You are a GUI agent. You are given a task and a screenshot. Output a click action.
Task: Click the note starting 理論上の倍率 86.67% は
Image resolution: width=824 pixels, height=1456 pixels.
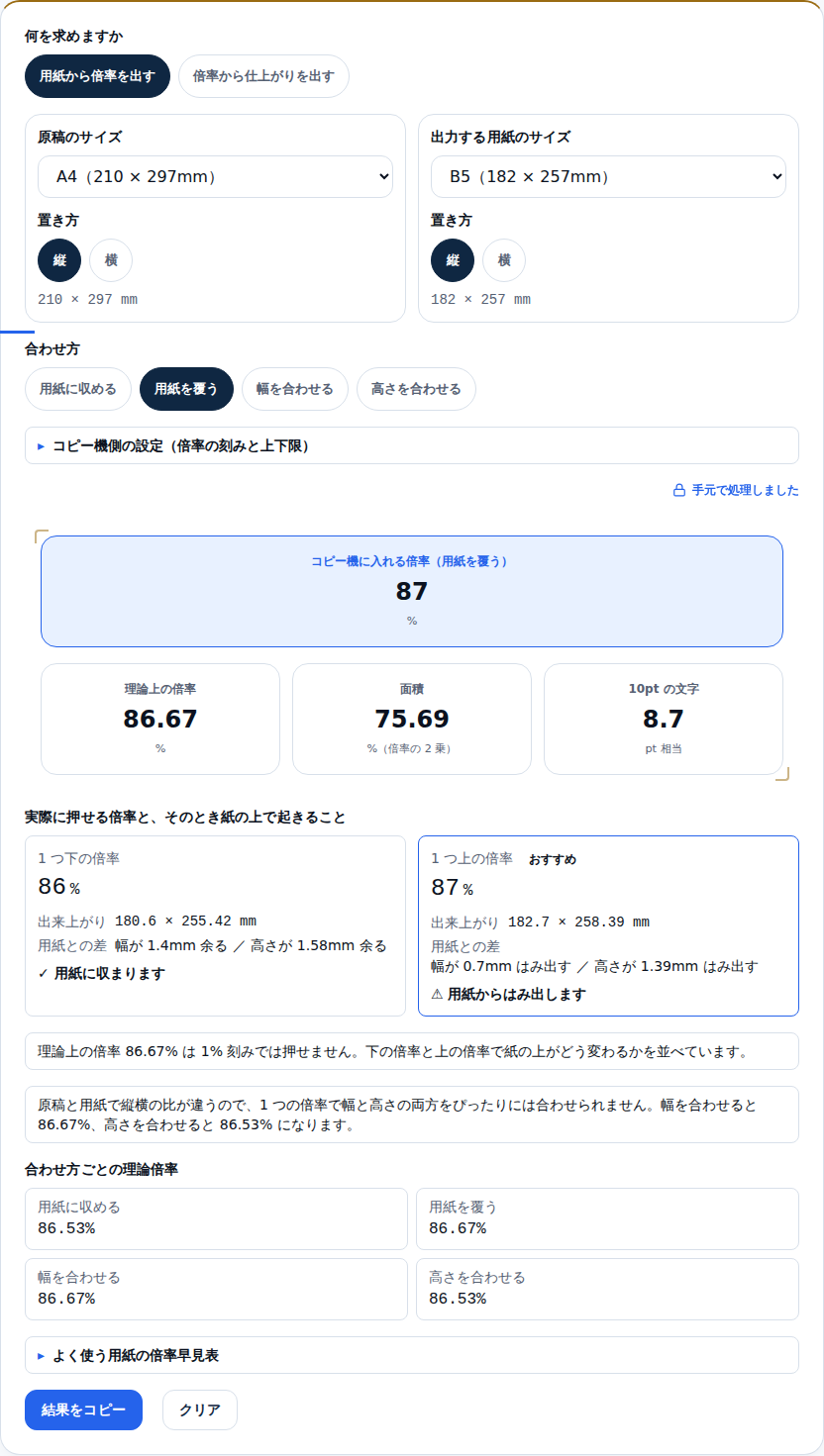[412, 1051]
